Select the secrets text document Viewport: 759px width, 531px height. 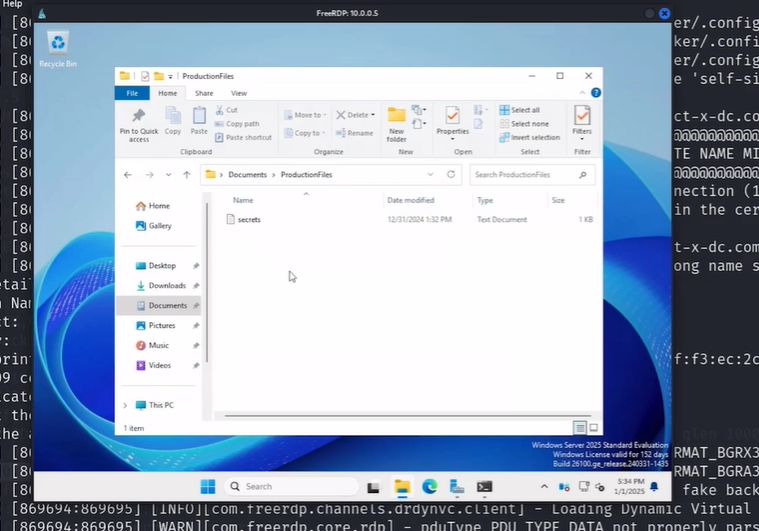coord(249,219)
